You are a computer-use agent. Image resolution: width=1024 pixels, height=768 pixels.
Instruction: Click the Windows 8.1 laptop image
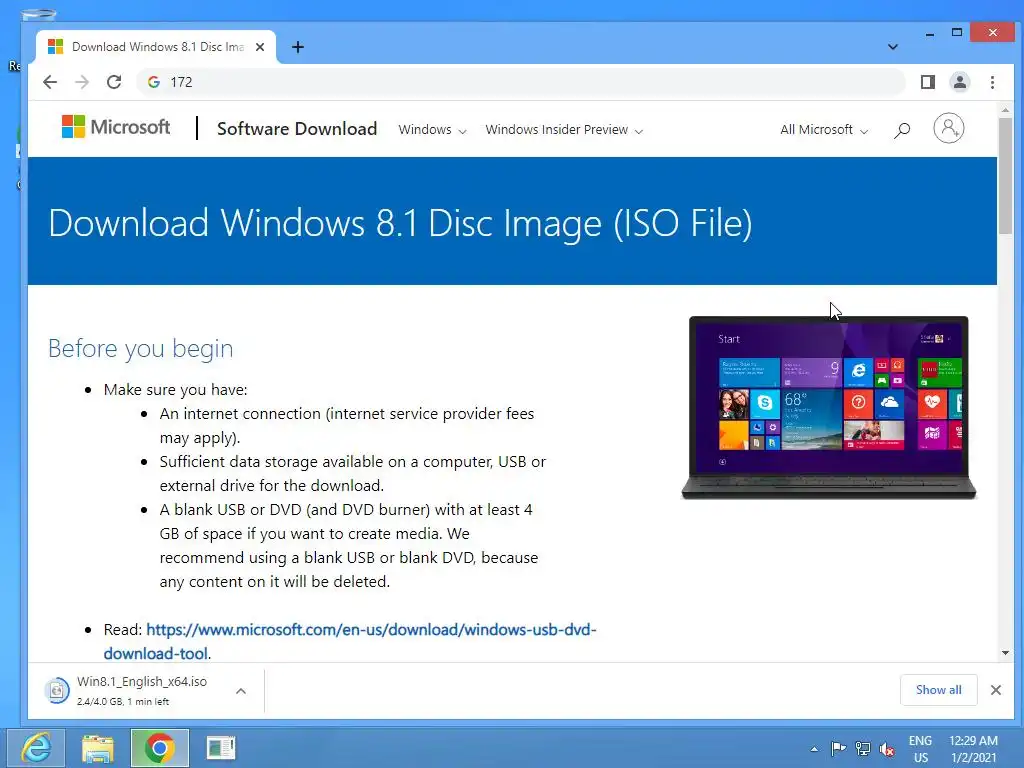828,408
